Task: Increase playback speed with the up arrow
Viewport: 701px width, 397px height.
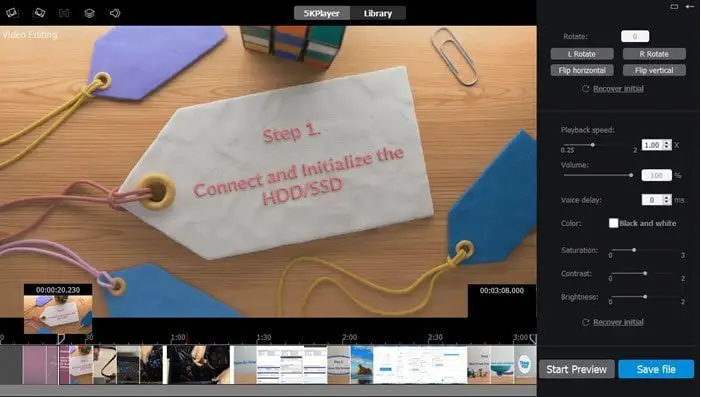Action: tap(667, 143)
